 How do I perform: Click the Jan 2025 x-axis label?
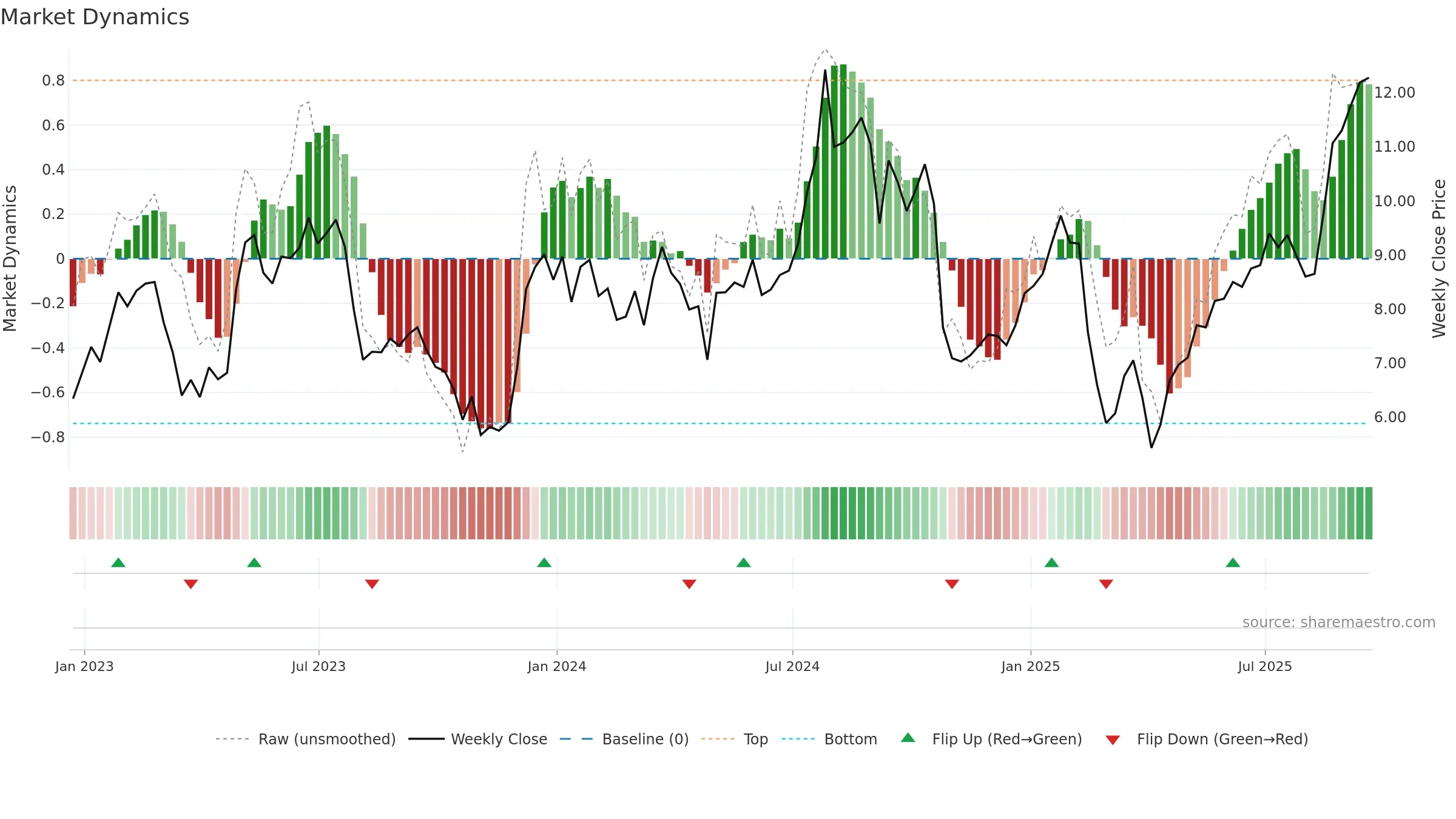click(x=1031, y=666)
